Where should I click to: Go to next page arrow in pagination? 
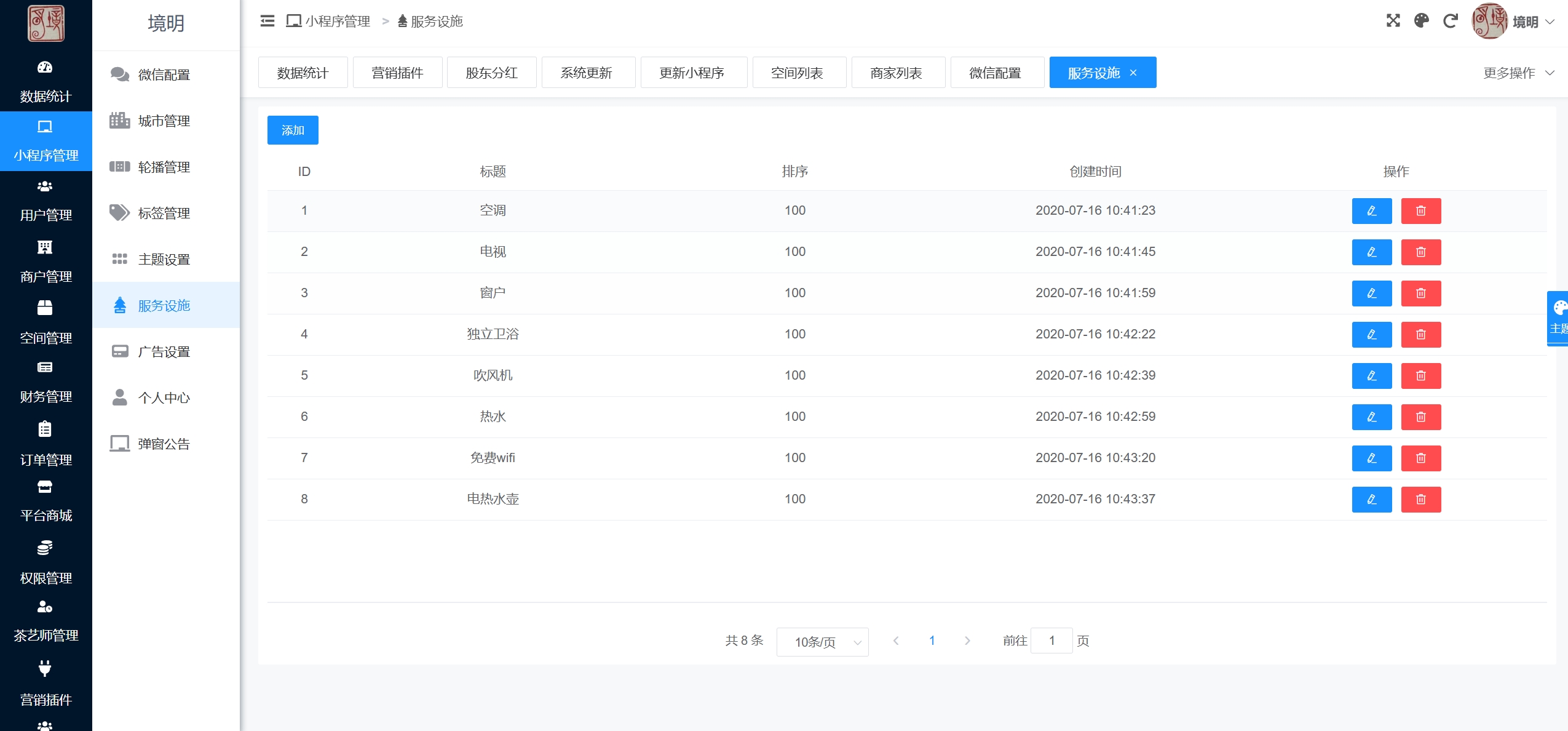(x=967, y=641)
